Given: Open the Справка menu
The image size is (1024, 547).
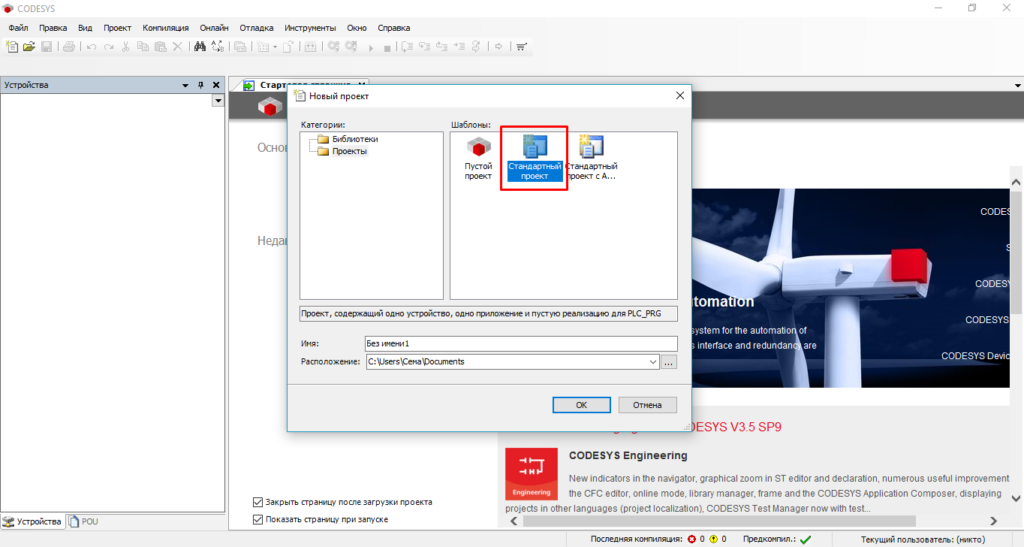Looking at the screenshot, I should coord(393,28).
